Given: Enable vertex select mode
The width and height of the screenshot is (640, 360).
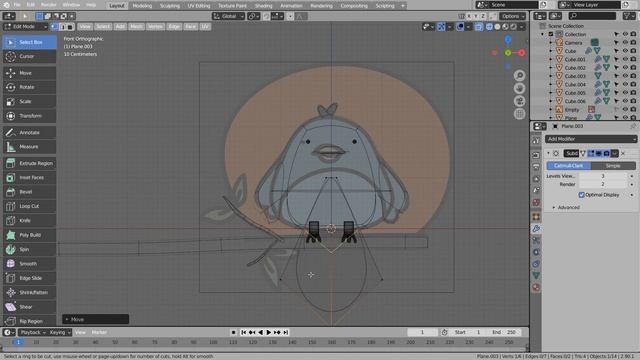Looking at the screenshot, I should click(54, 27).
